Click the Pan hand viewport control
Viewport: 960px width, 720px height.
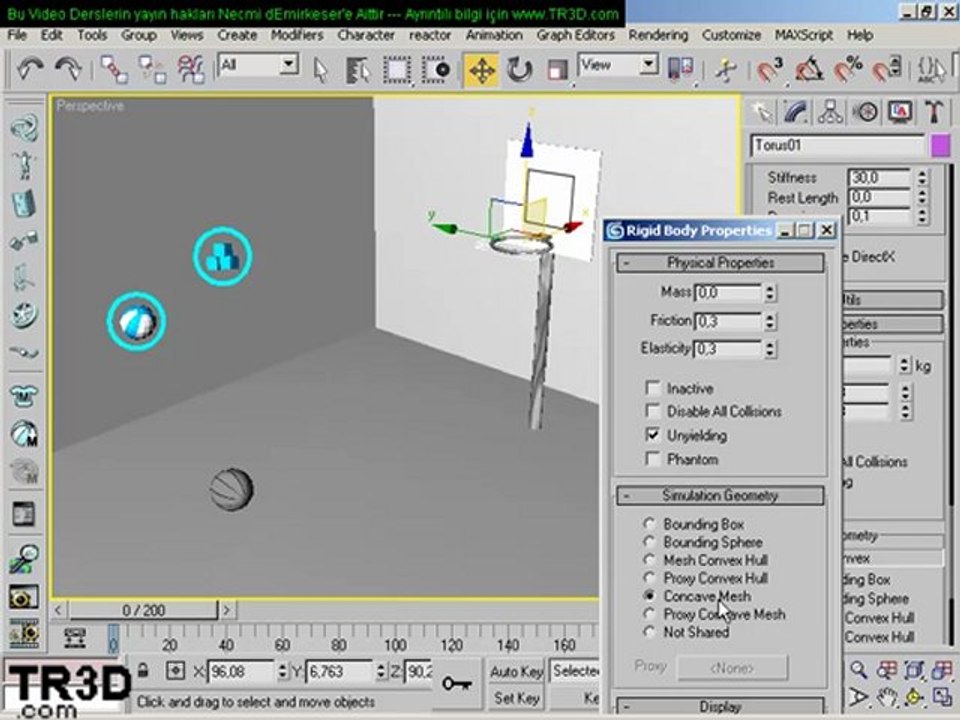(x=886, y=697)
